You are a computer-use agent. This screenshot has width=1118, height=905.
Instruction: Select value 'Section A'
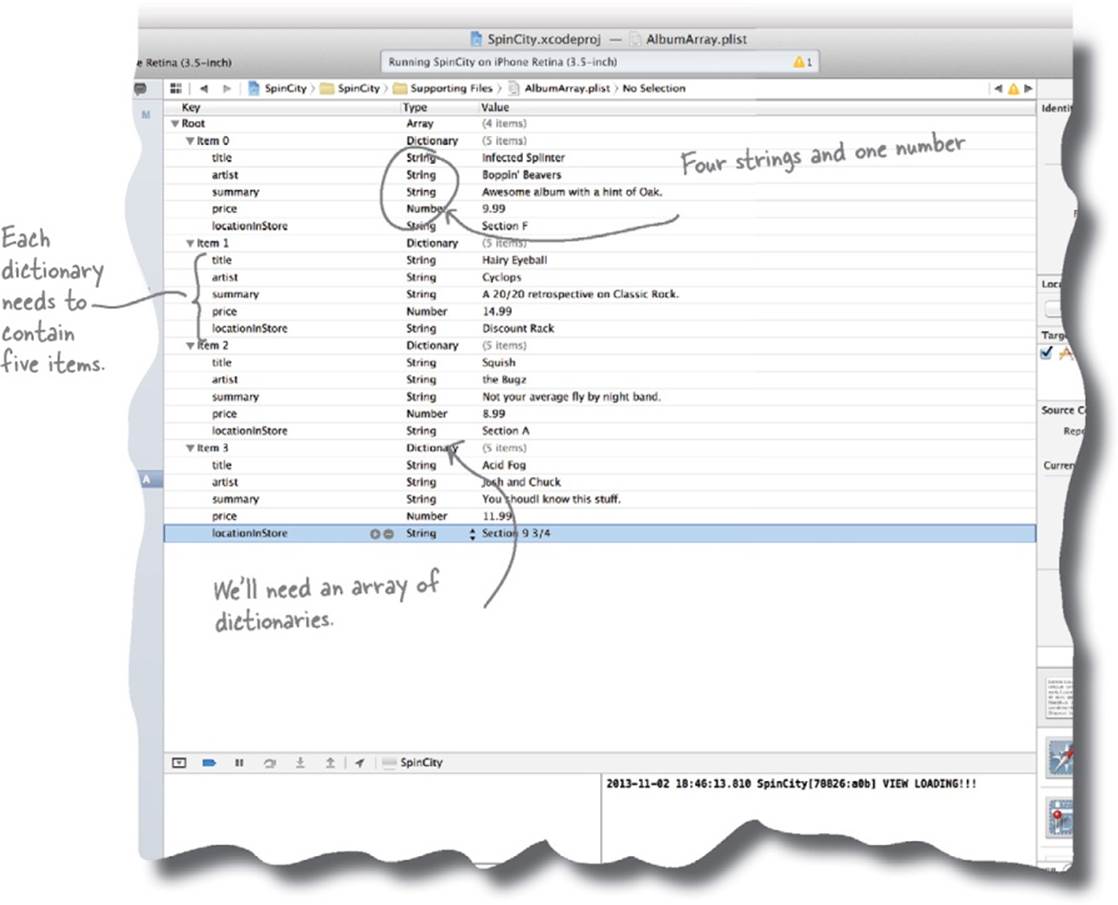click(x=506, y=431)
